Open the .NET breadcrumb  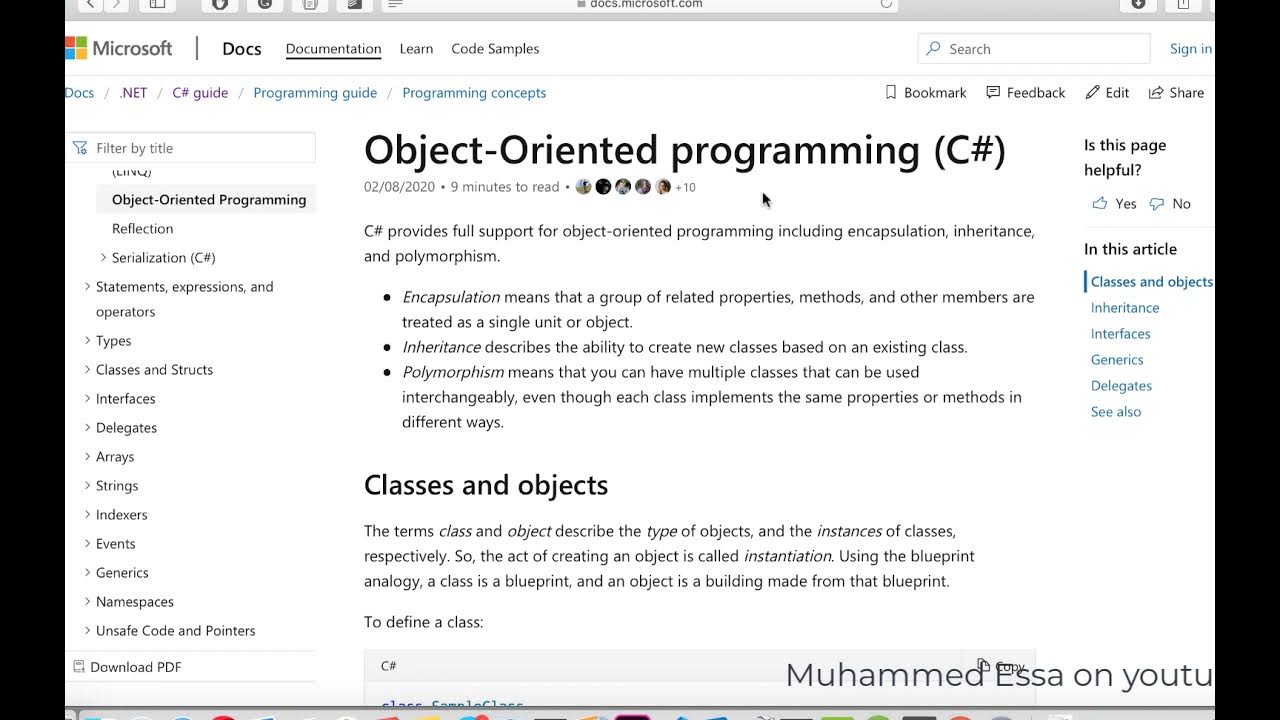[x=133, y=92]
